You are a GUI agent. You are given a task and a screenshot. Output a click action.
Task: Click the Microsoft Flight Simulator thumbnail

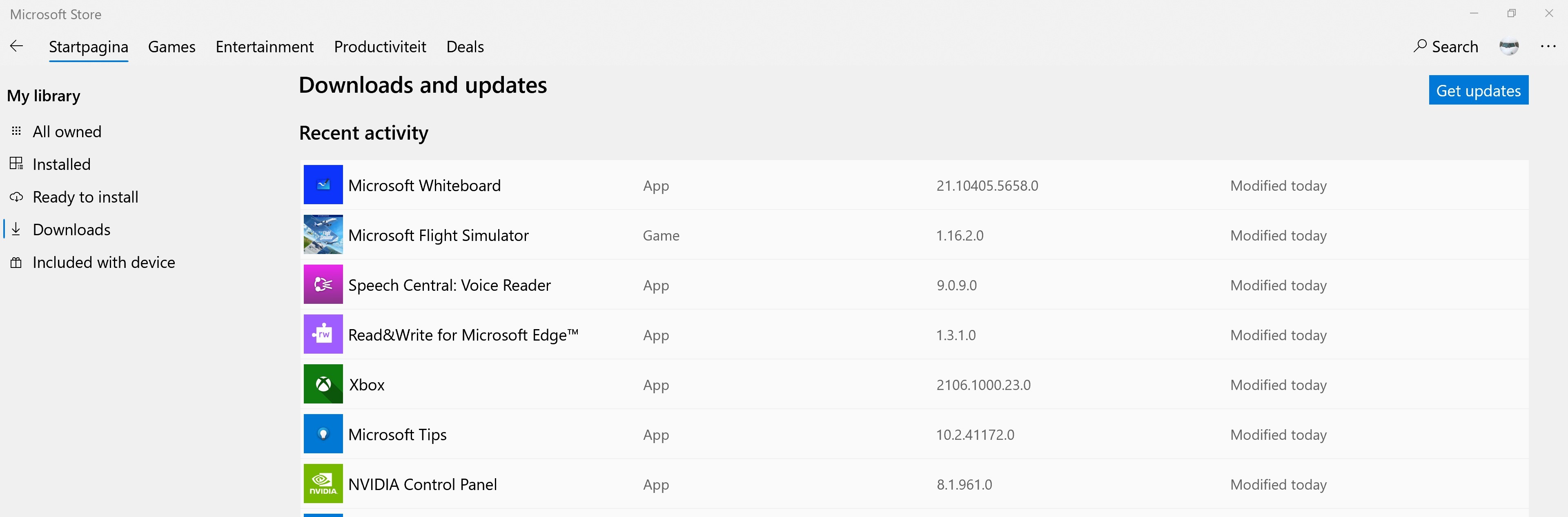(323, 234)
